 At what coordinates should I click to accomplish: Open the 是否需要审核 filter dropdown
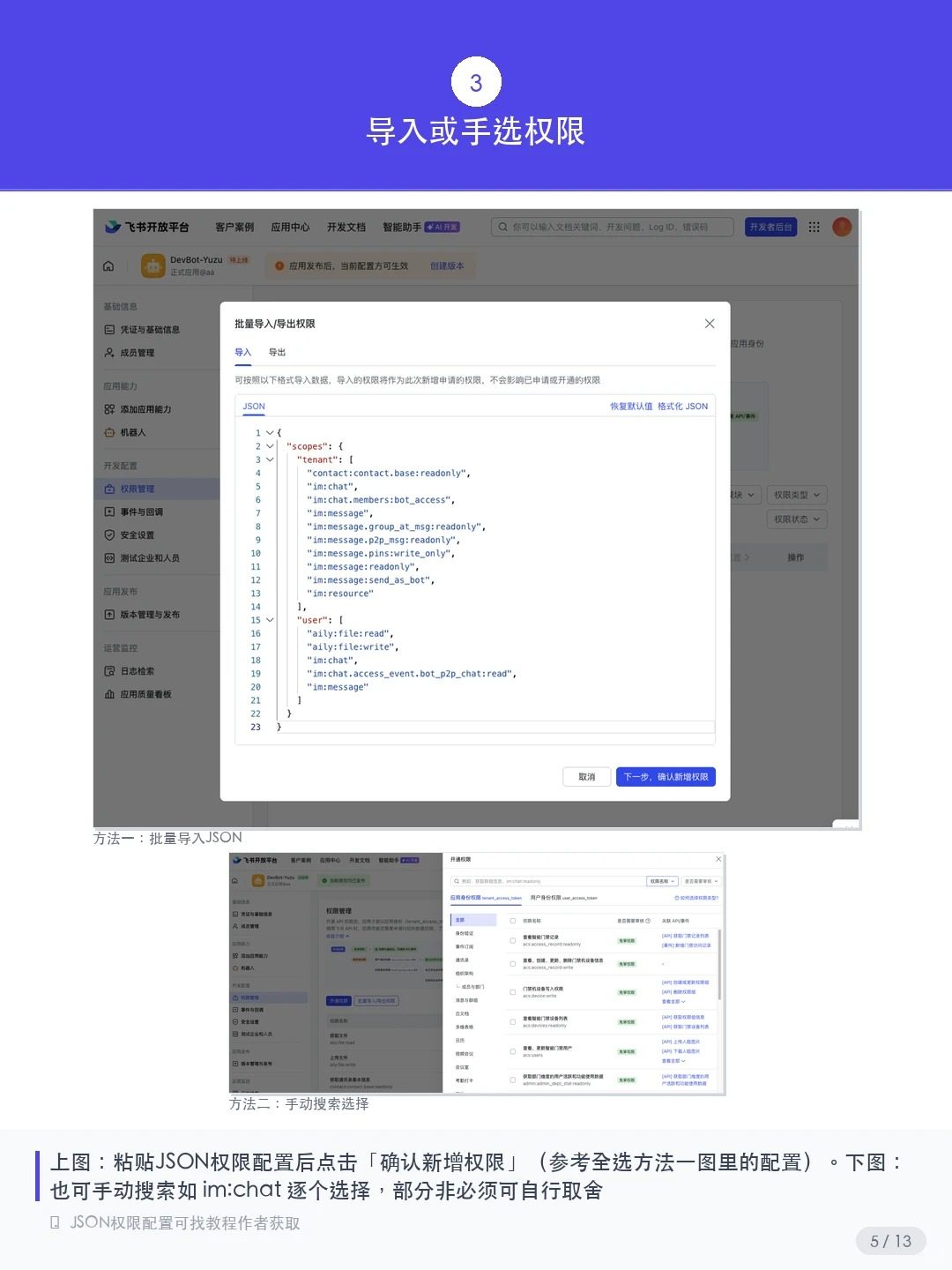(702, 881)
